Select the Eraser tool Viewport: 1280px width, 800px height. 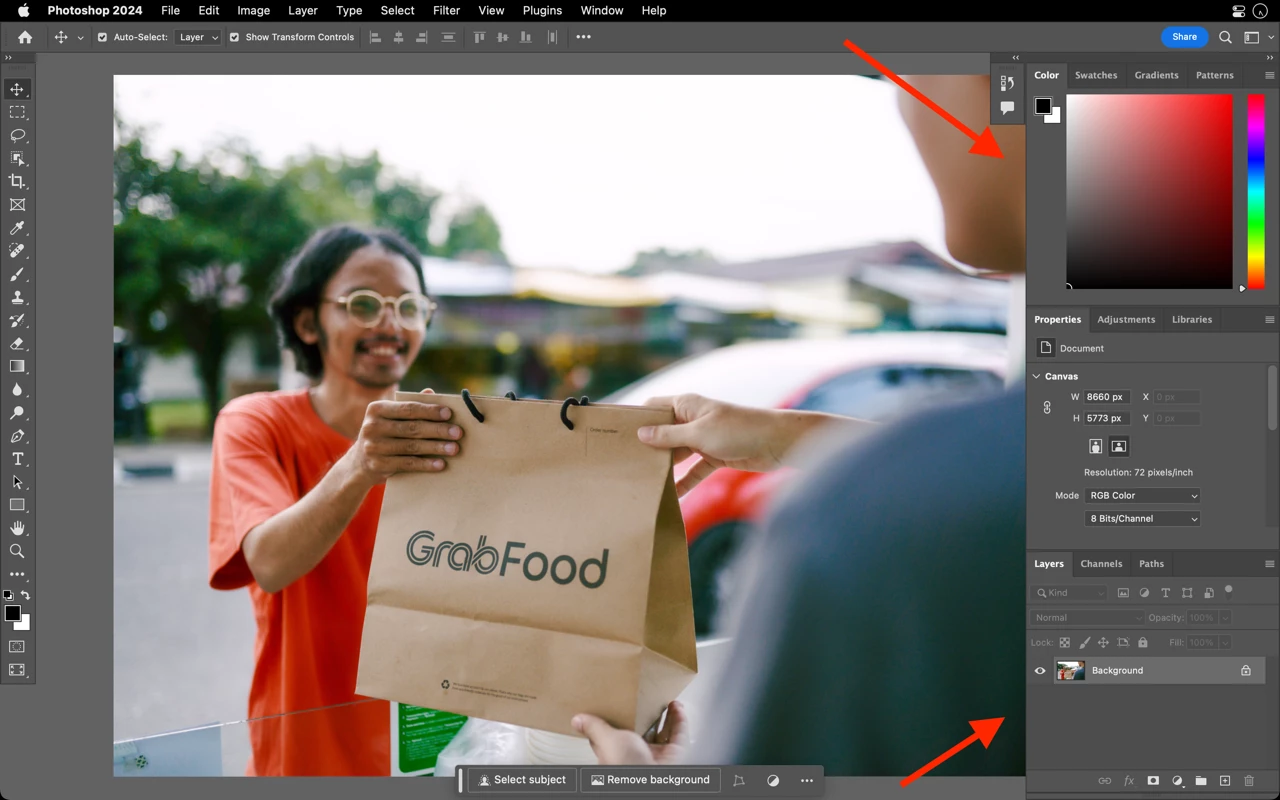pos(17,343)
